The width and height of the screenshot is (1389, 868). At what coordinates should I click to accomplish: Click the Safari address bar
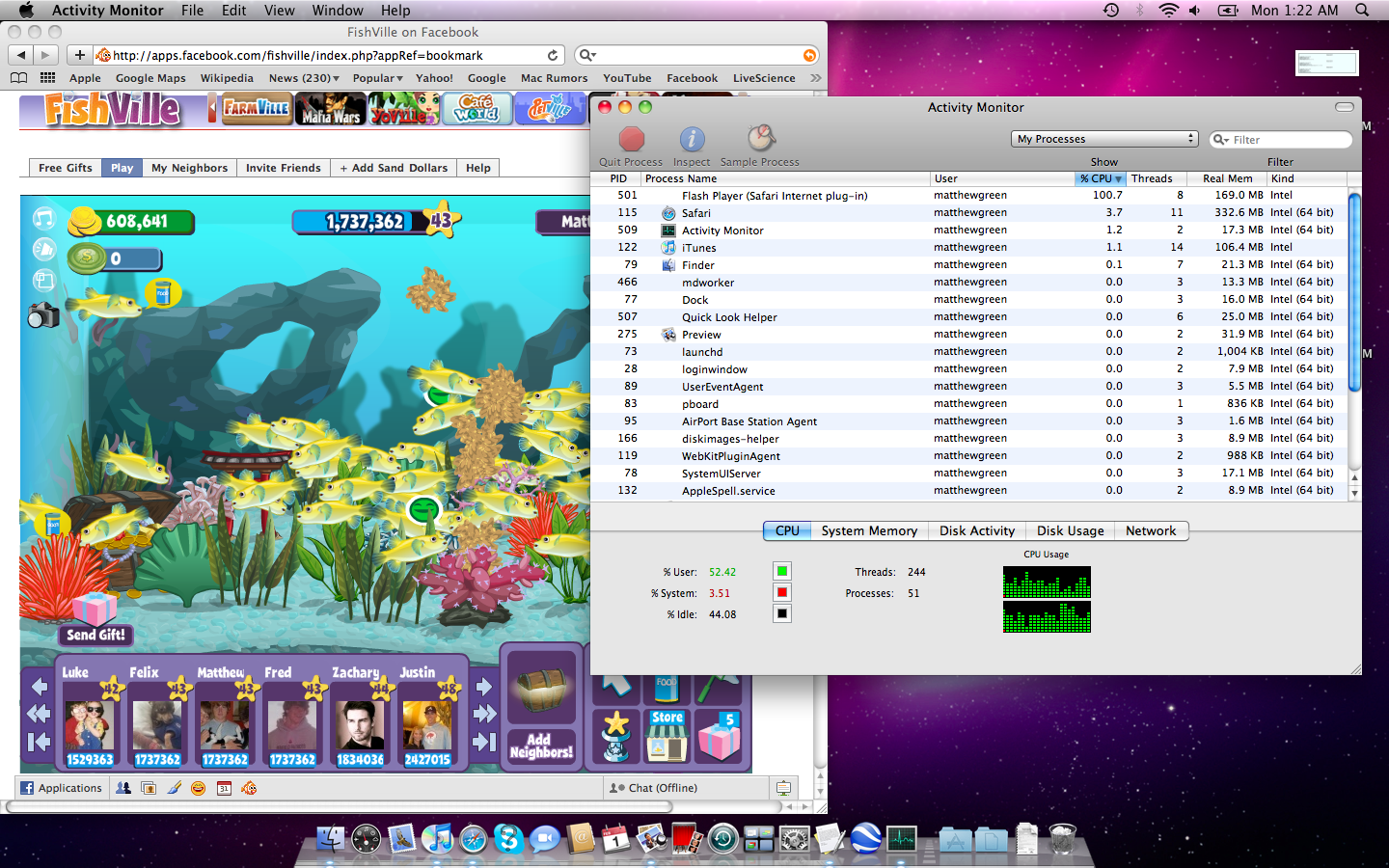point(328,55)
